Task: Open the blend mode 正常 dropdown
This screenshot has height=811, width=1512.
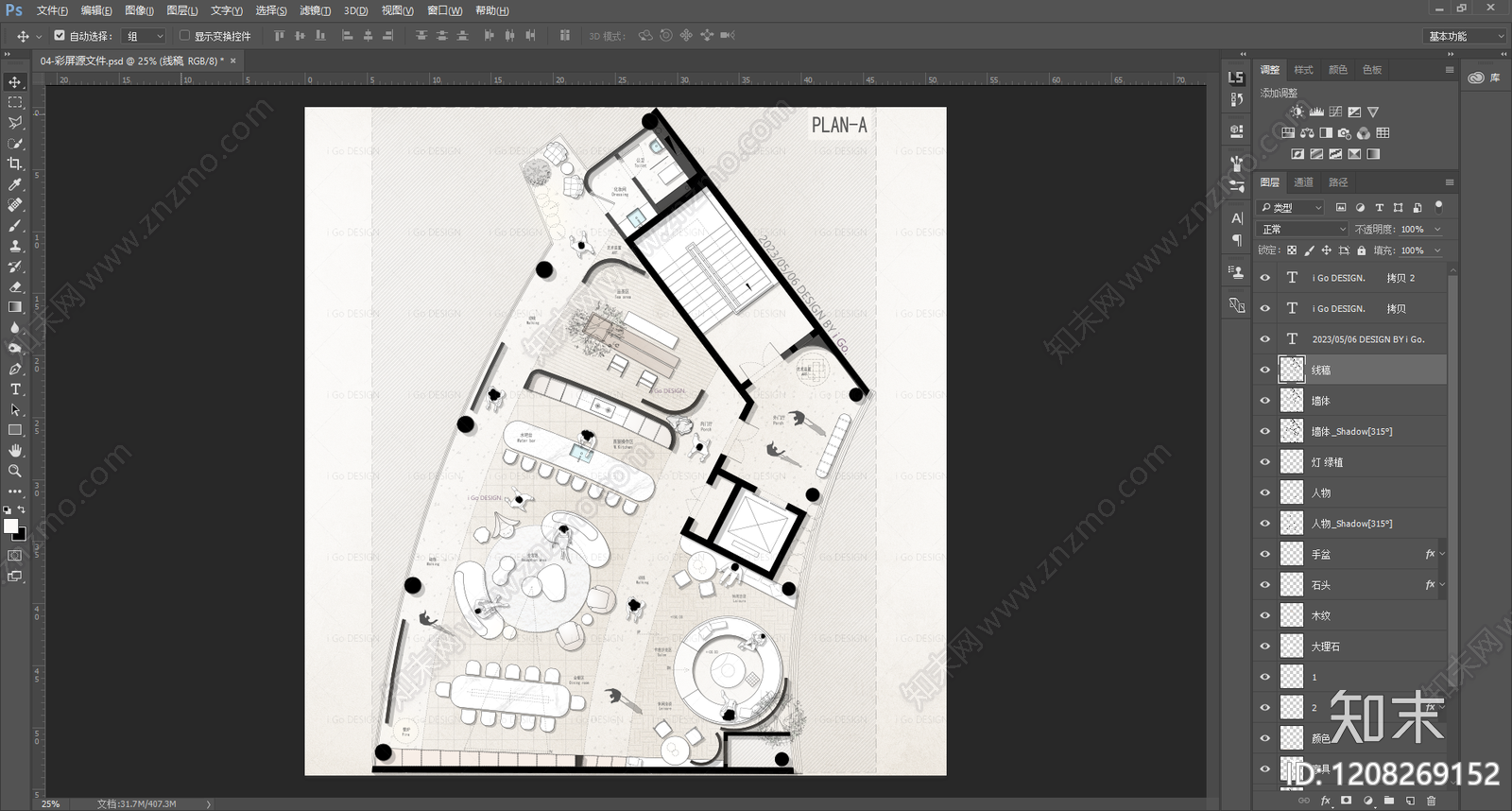Action: point(1304,229)
